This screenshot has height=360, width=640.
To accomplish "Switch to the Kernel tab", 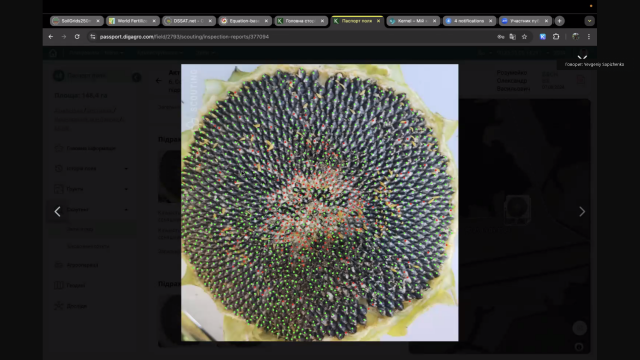I will tap(412, 21).
